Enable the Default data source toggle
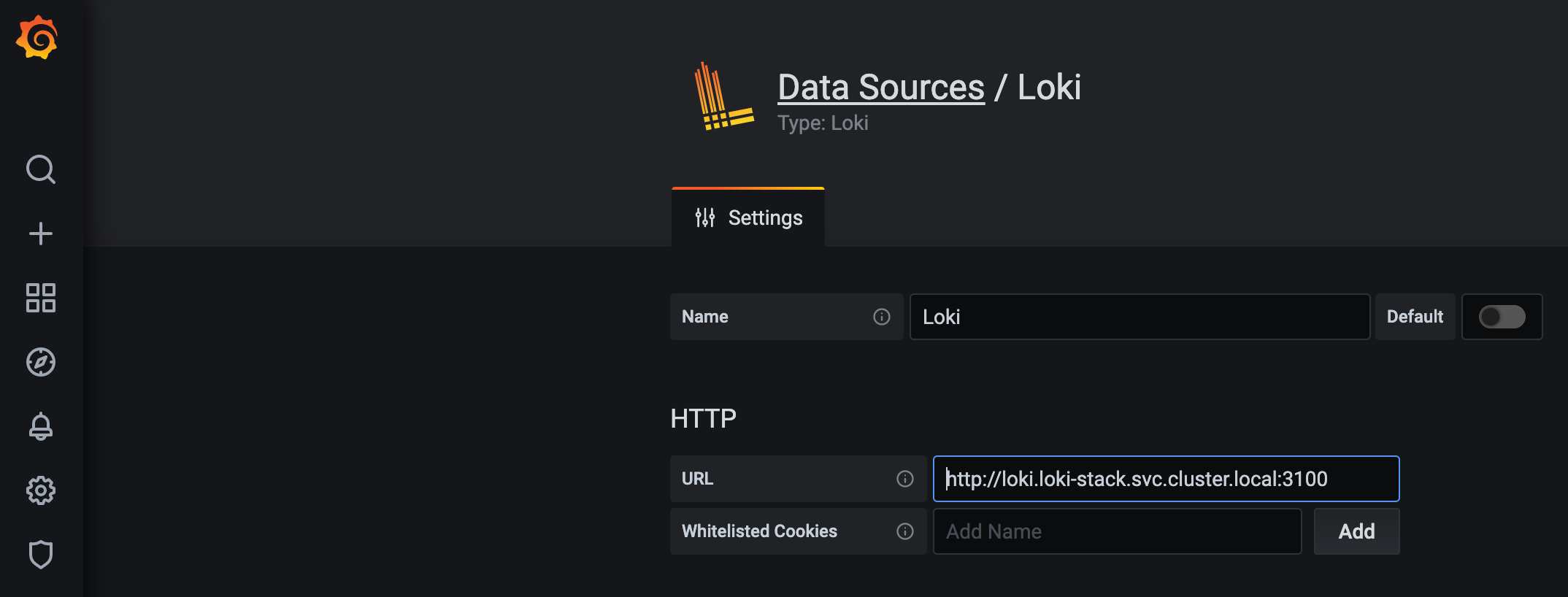The height and width of the screenshot is (597, 1568). 1502,317
